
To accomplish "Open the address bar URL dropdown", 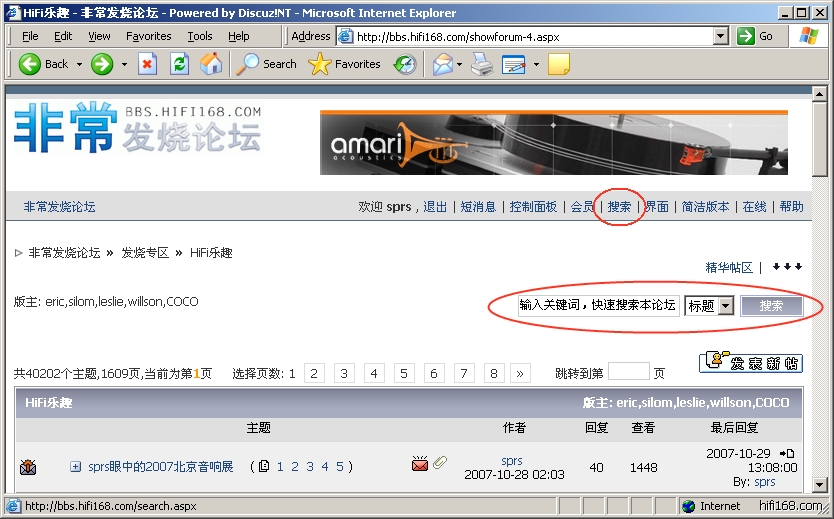I will [720, 36].
